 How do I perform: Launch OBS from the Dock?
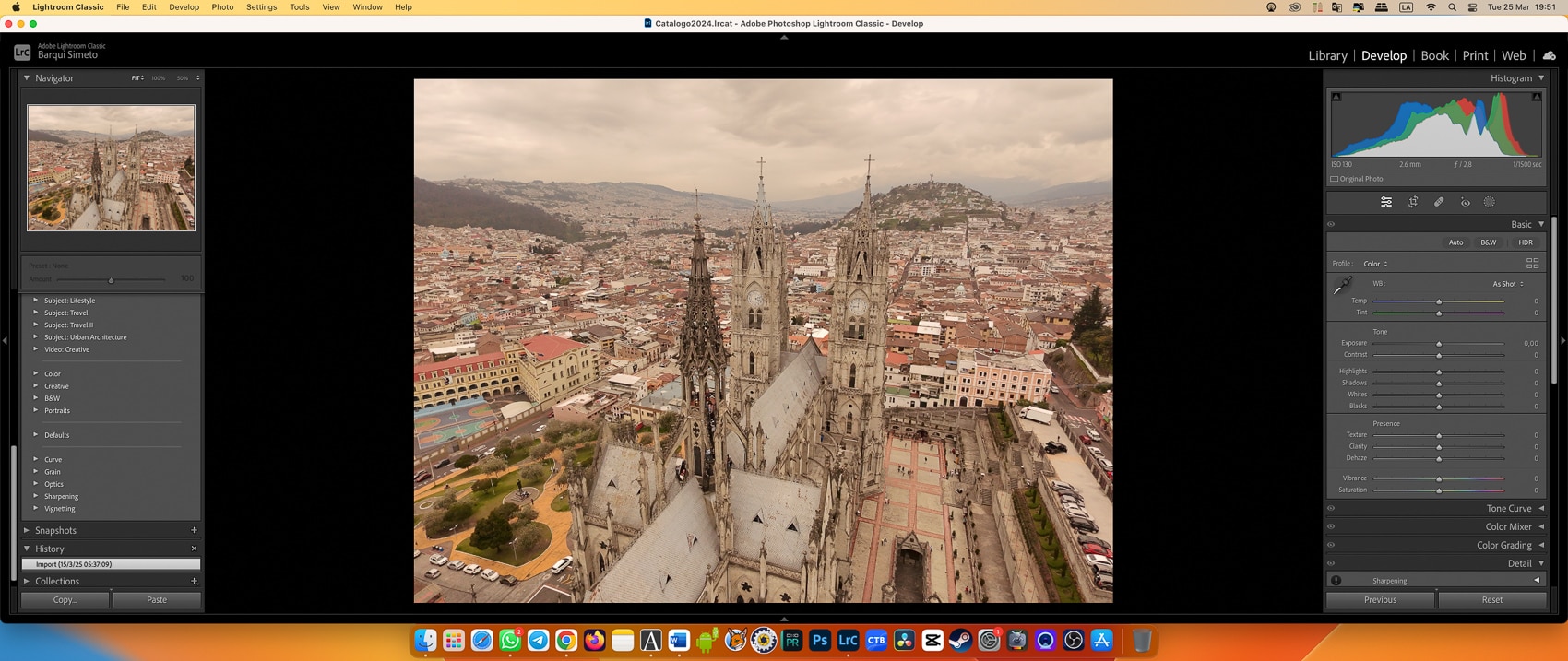click(x=1074, y=640)
